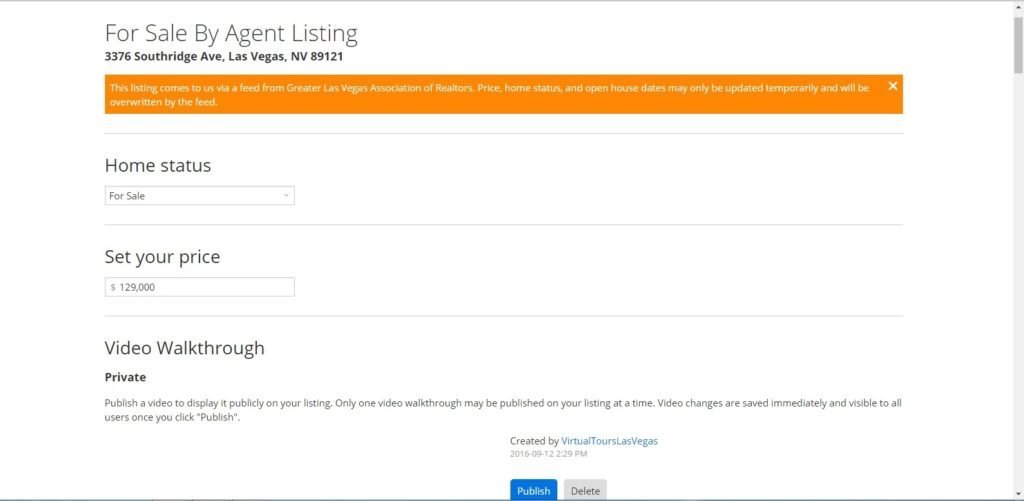1024x501 pixels.
Task: Click the video publishing instructions paragraph
Action: tap(503, 410)
